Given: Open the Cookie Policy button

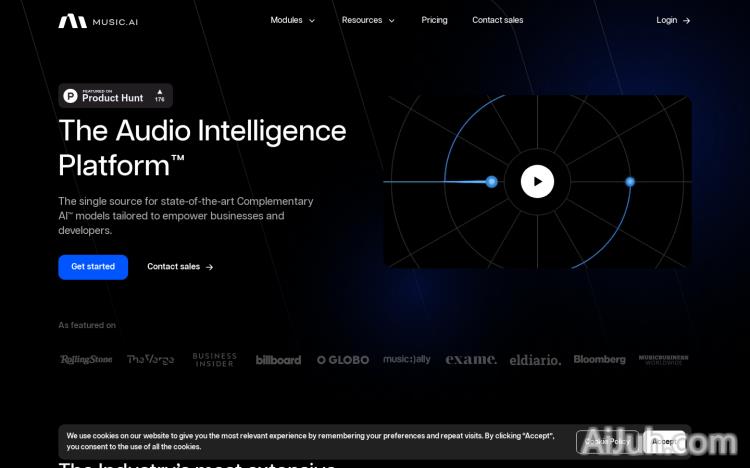Looking at the screenshot, I should (607, 442).
